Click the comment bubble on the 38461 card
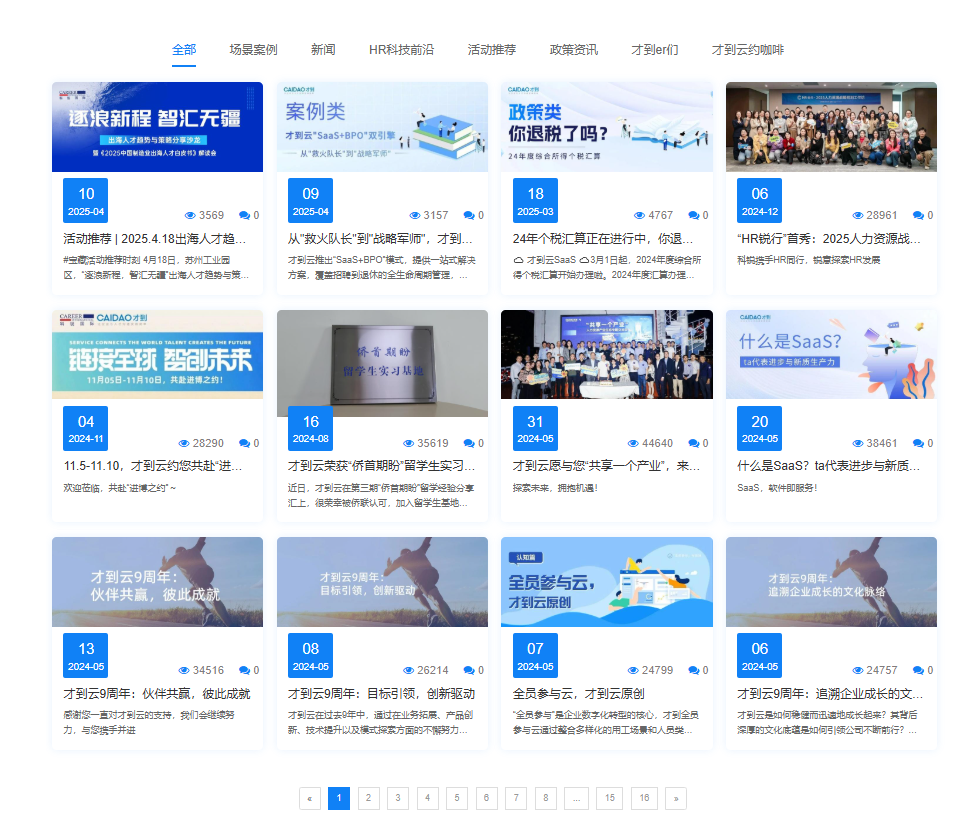 coord(918,443)
